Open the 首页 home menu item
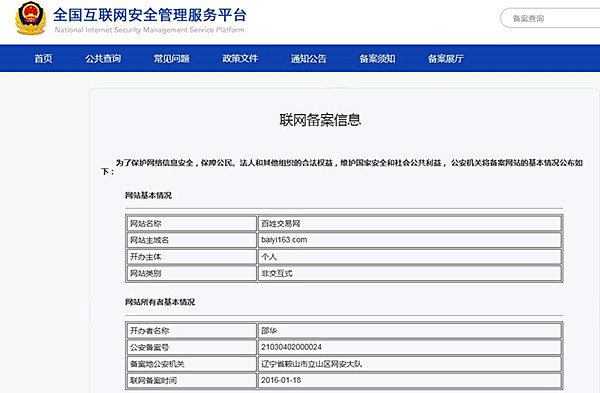The width and height of the screenshot is (600, 393). pos(43,59)
